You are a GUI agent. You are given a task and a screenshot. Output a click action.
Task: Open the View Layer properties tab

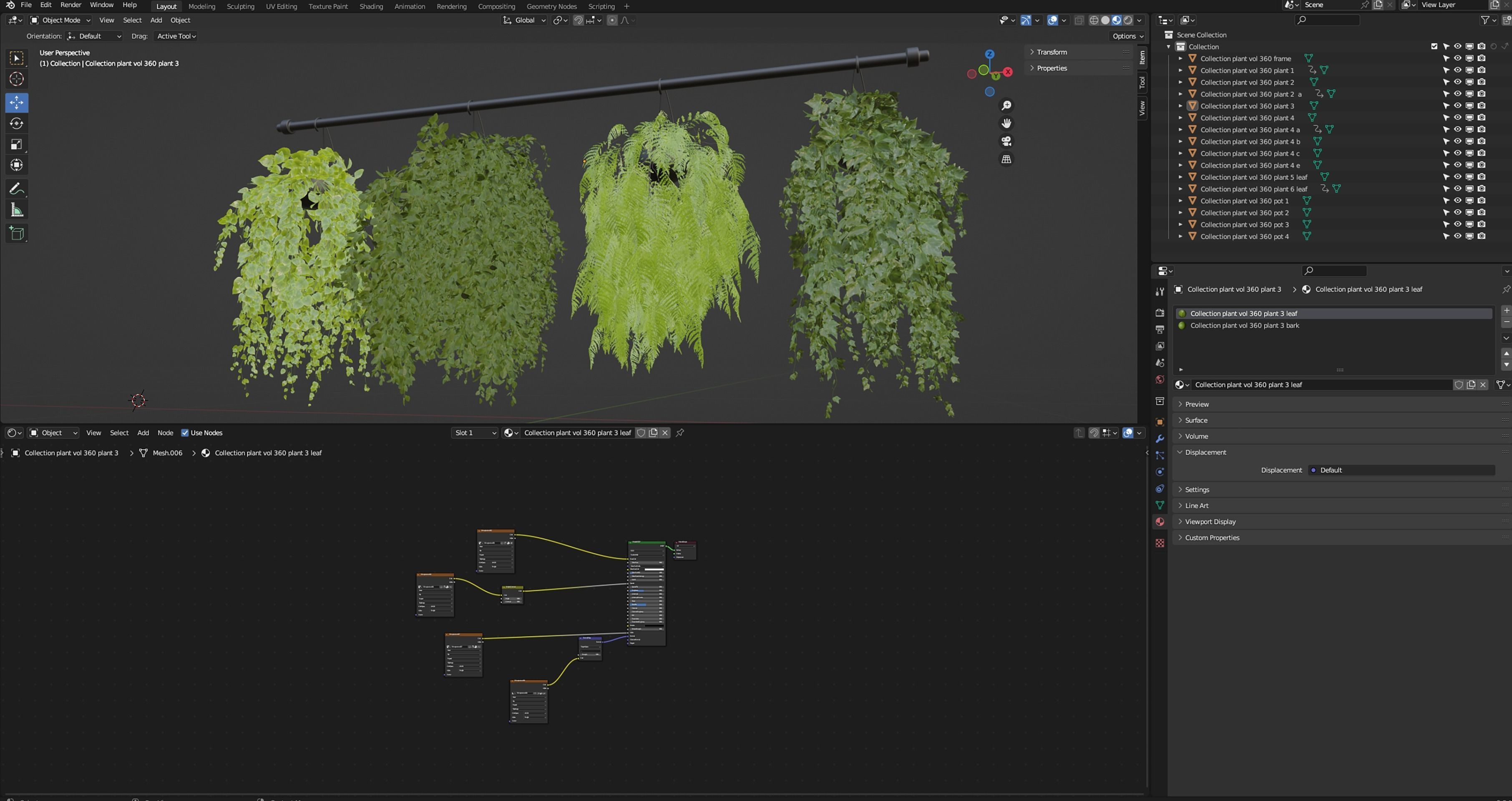pyautogui.click(x=1159, y=346)
